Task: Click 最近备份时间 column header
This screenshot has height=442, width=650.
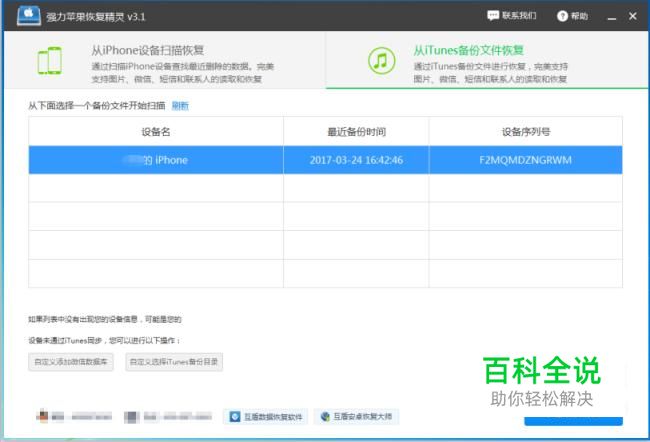Action: (x=357, y=132)
